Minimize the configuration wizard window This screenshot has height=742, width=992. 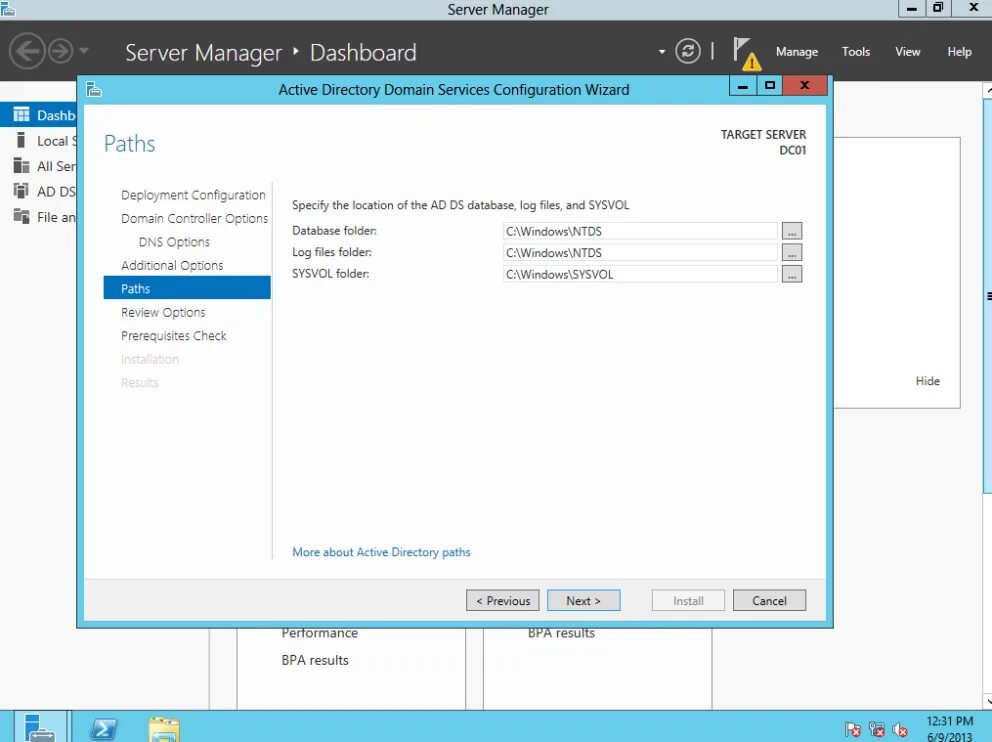[743, 85]
